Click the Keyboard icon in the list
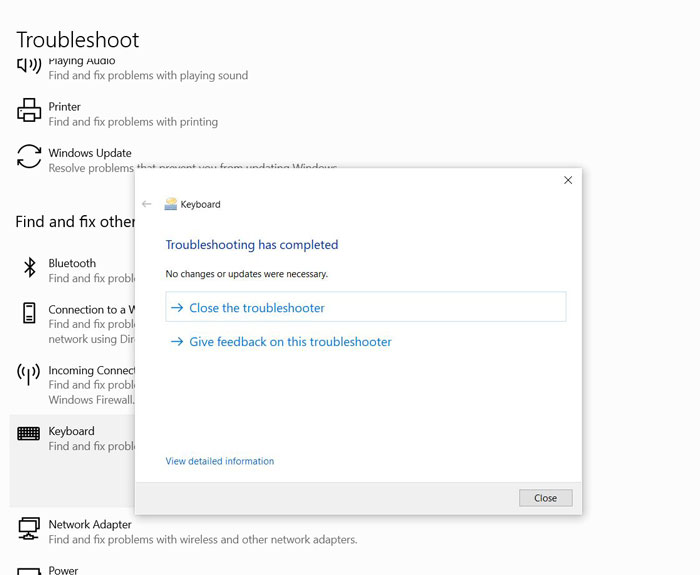The width and height of the screenshot is (700, 575). [x=29, y=434]
